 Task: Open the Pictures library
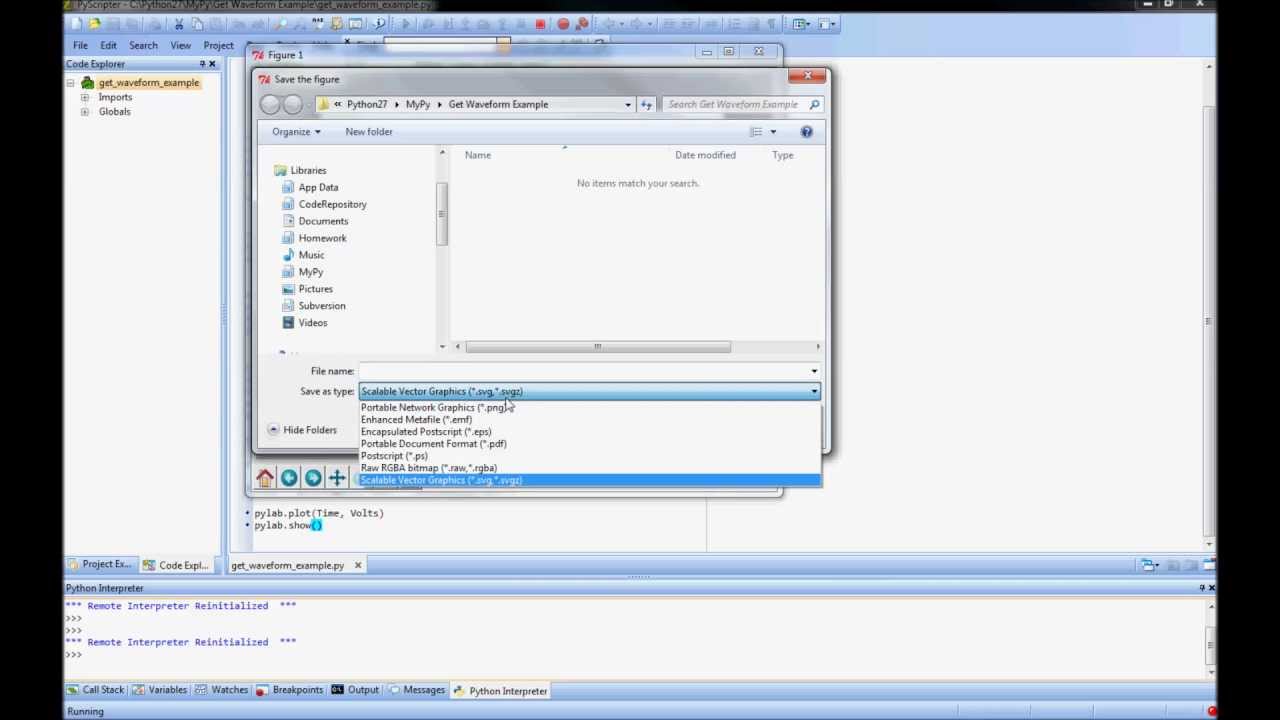(x=315, y=289)
